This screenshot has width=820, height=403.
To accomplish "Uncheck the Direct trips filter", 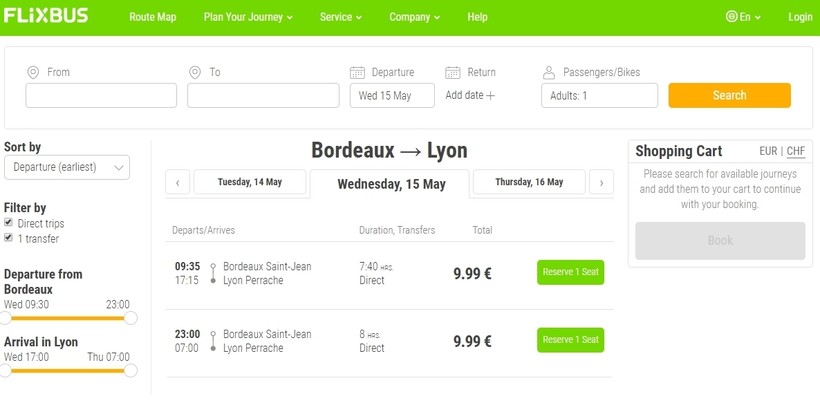I will coord(9,223).
